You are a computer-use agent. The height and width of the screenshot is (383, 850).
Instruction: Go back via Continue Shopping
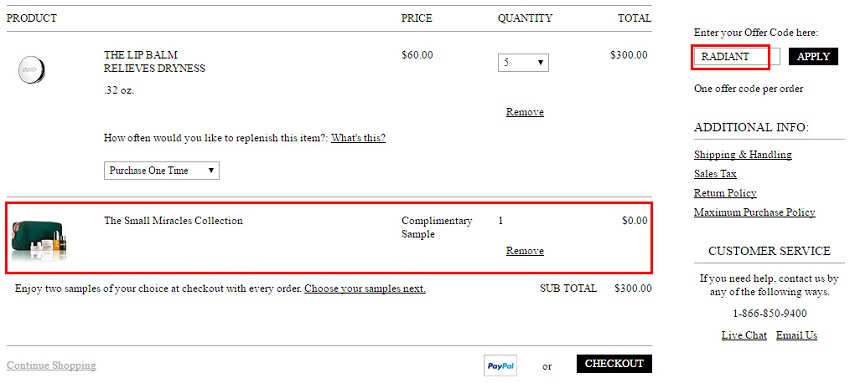click(x=51, y=365)
